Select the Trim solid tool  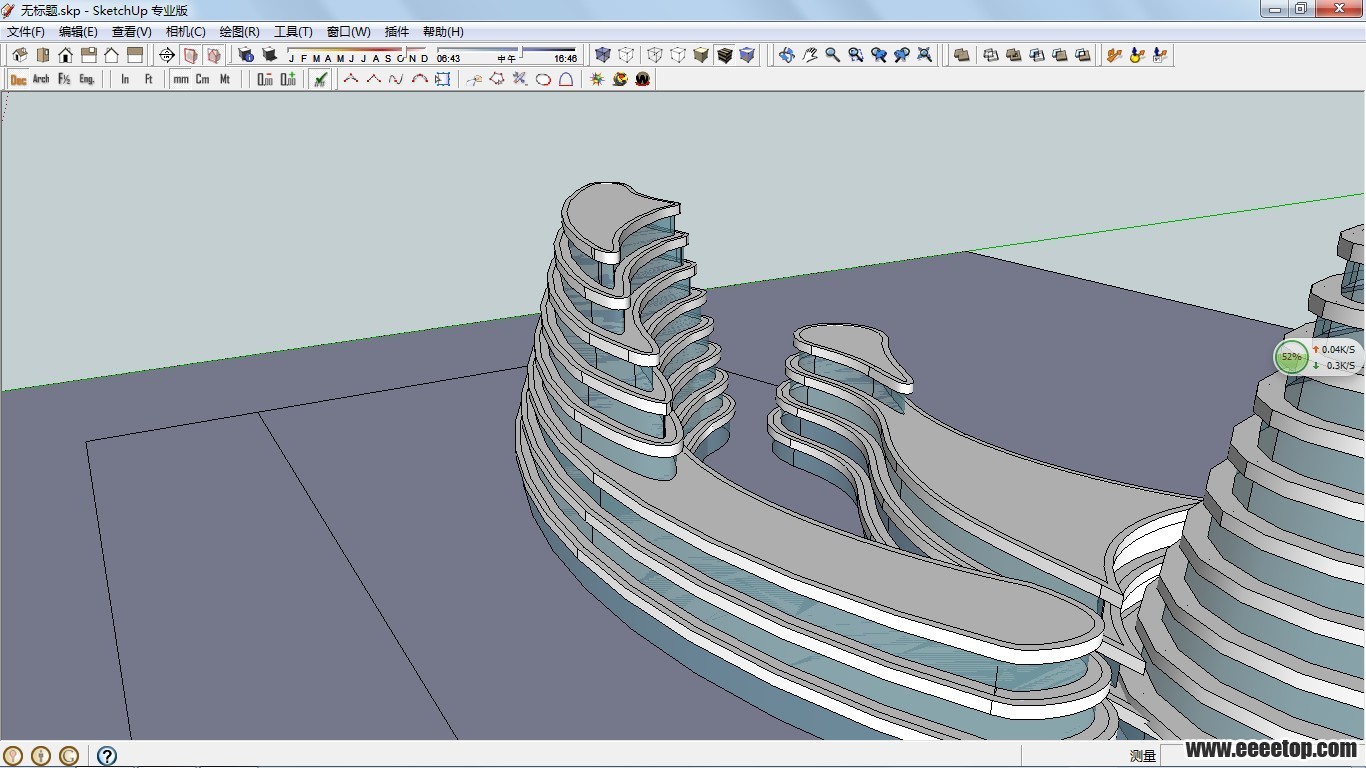1060,55
